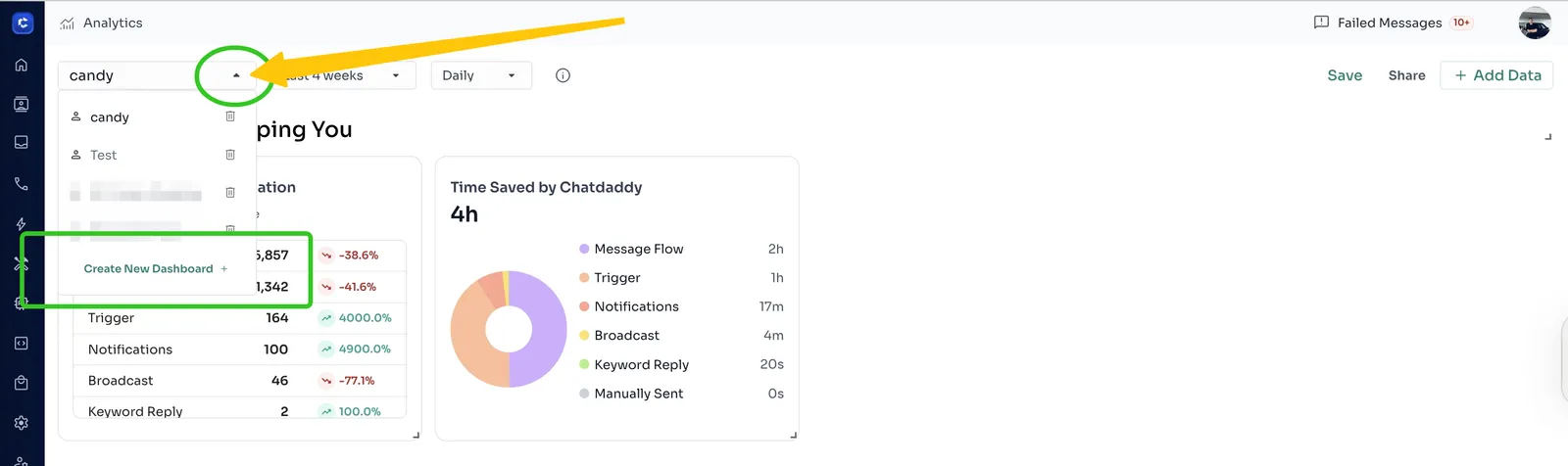Image resolution: width=1568 pixels, height=466 pixels.
Task: Open the Failed Messages notification
Action: [x=1390, y=23]
